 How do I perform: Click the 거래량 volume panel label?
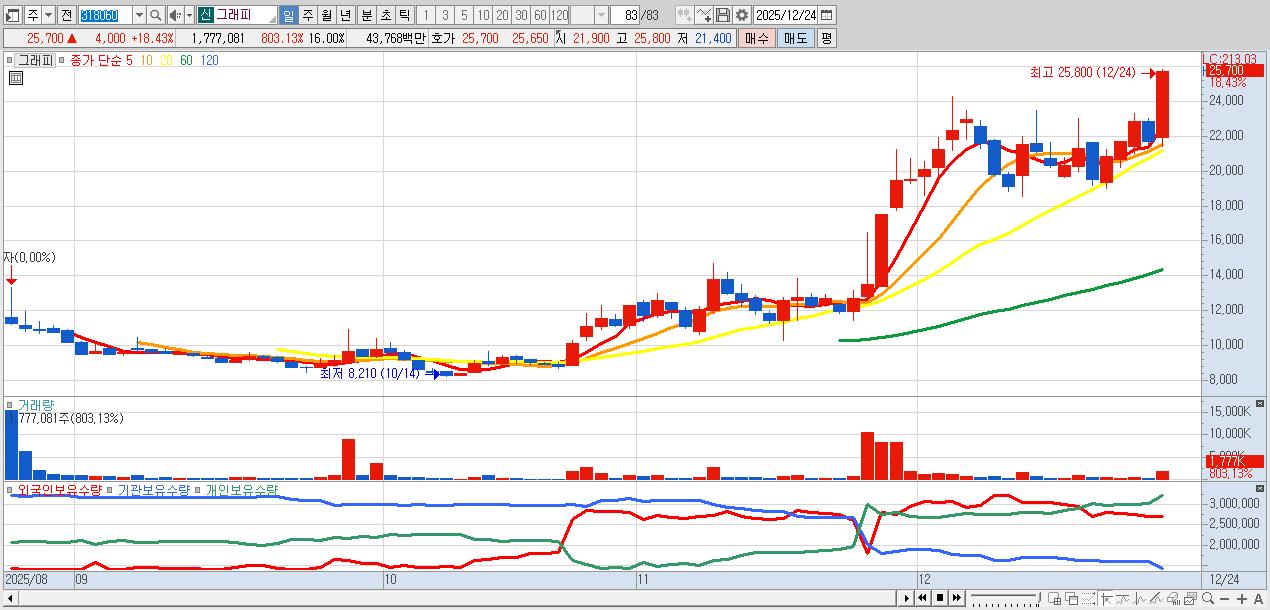pos(36,405)
